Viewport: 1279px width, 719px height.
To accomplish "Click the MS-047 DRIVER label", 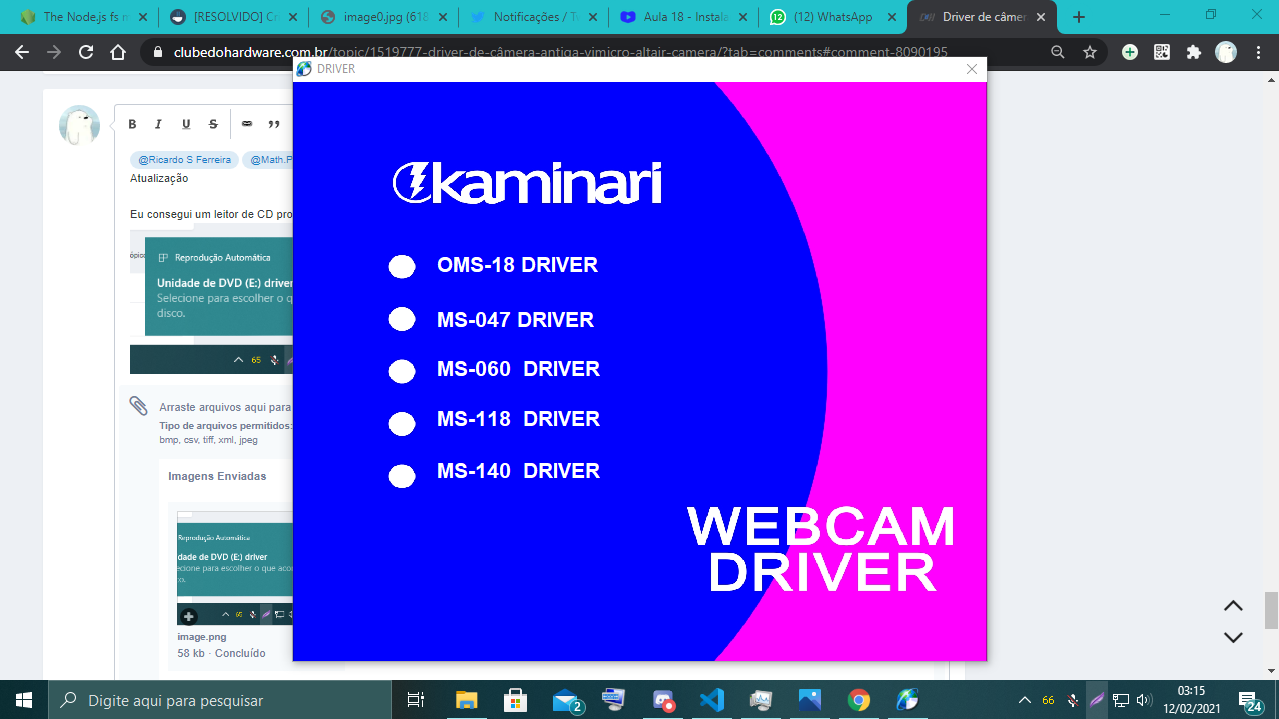I will click(x=515, y=320).
